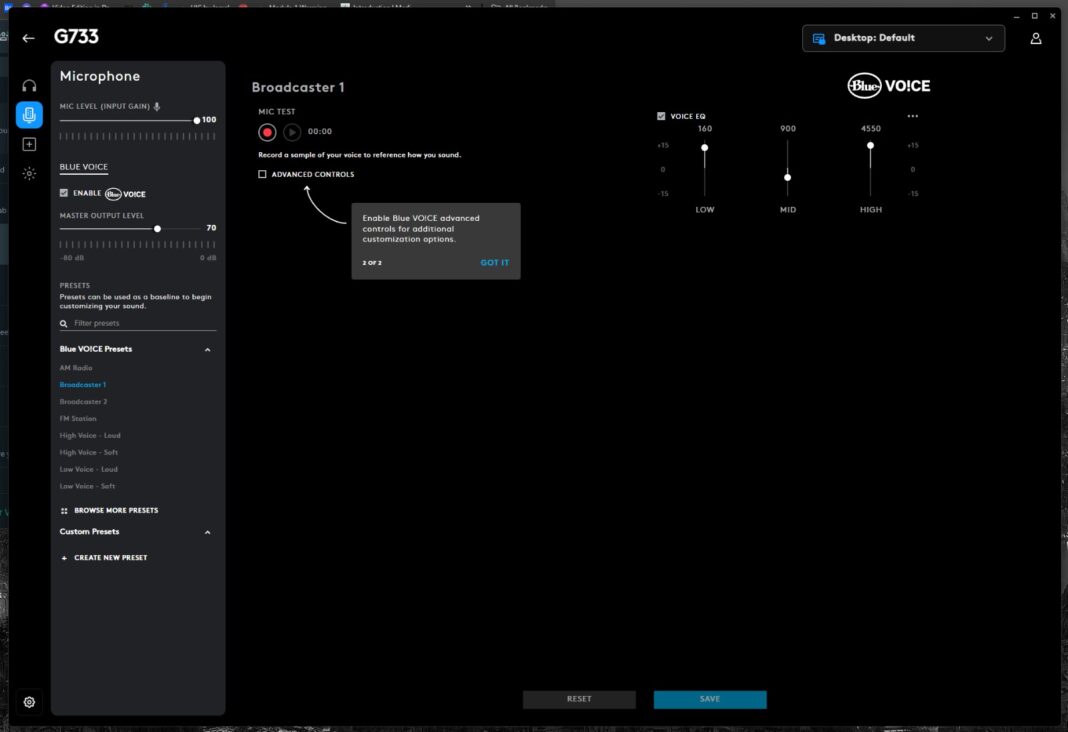Click Got It on the tooltip
1068x732 pixels.
494,263
